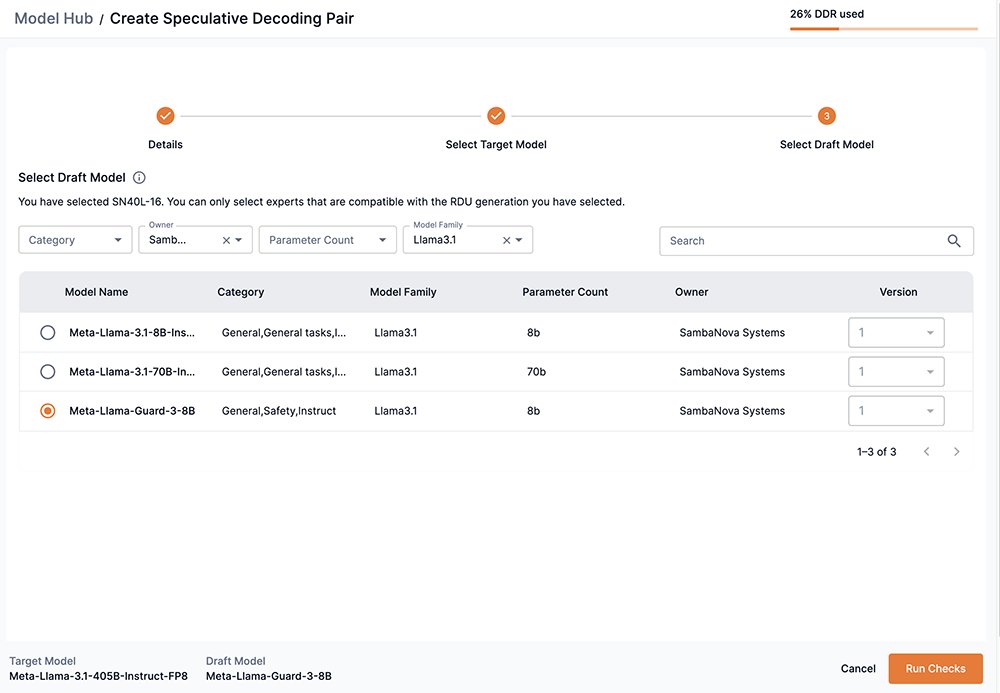Open the Version dropdown for Meta-Llama-Guard-3-8B
The image size is (1000, 693).
point(896,411)
